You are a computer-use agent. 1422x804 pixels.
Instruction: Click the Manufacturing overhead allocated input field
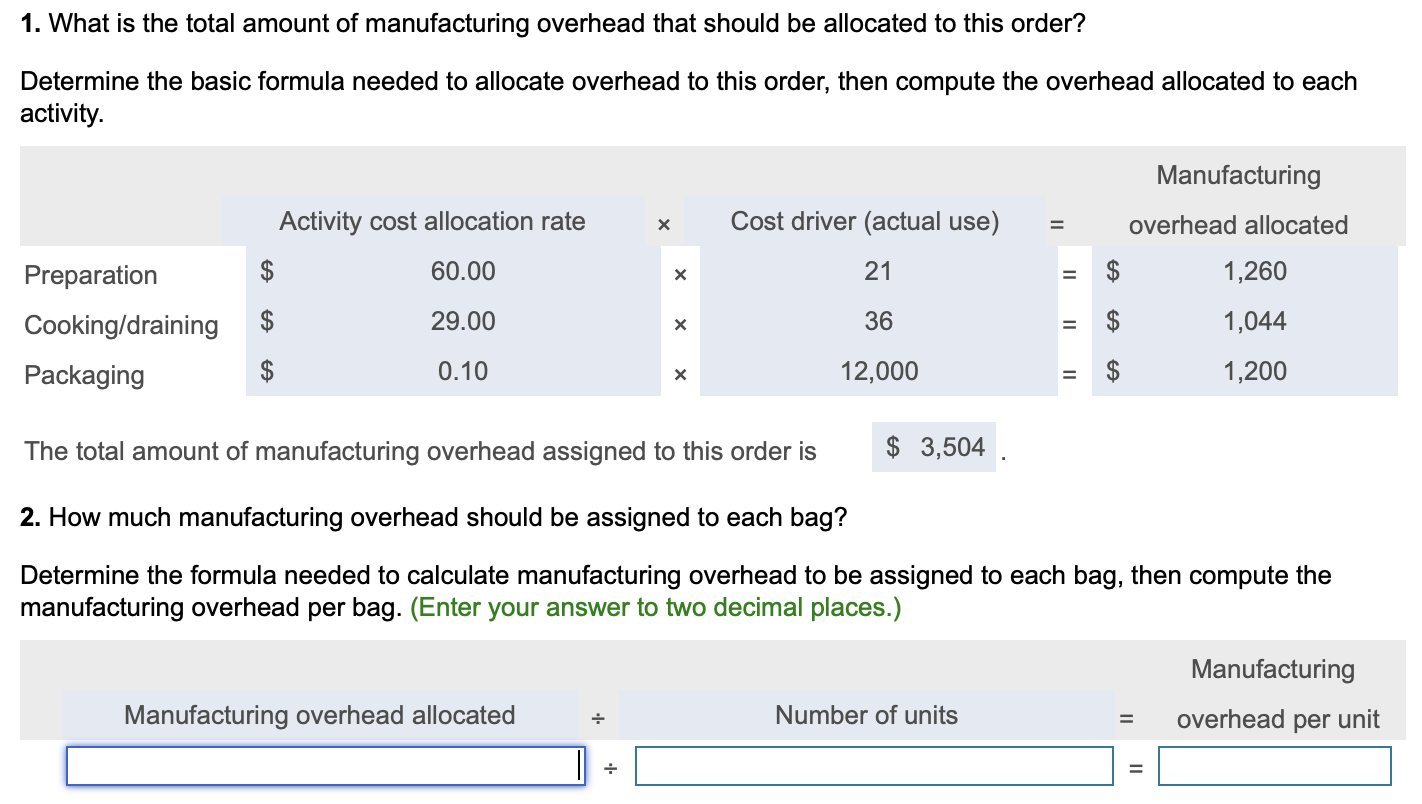(322, 765)
